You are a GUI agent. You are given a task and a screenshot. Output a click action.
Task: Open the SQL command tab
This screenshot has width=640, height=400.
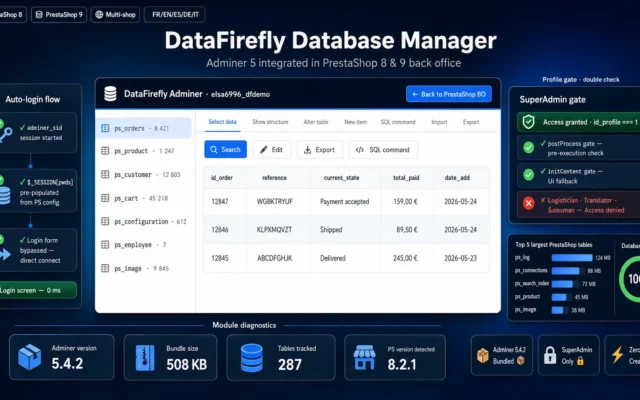click(398, 122)
